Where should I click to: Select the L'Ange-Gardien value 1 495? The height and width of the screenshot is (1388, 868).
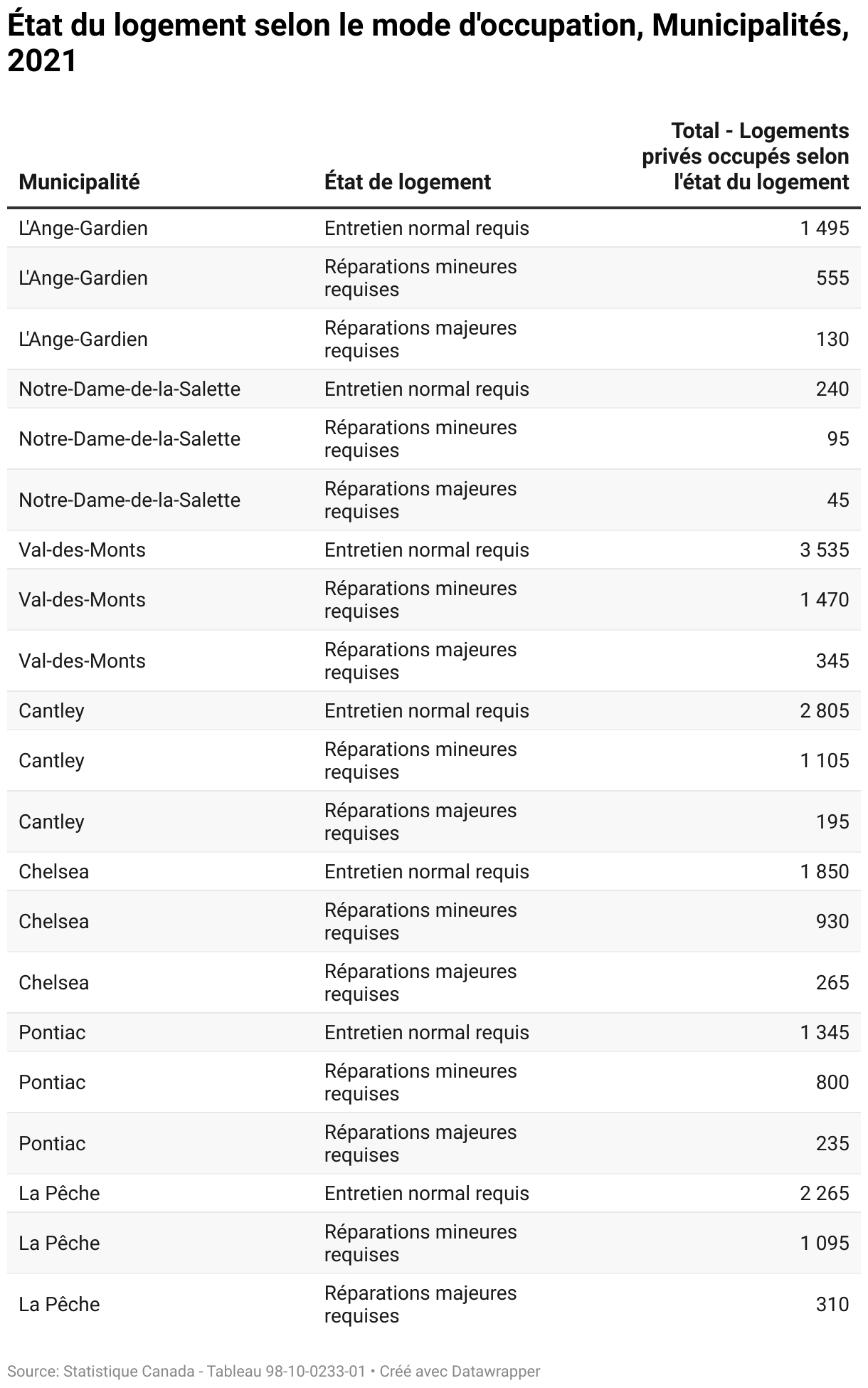[825, 228]
